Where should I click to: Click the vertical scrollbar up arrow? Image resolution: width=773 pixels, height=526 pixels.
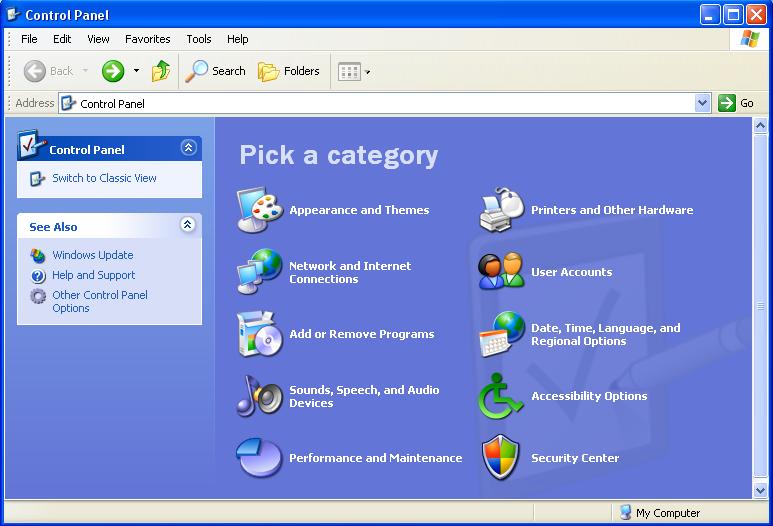760,126
